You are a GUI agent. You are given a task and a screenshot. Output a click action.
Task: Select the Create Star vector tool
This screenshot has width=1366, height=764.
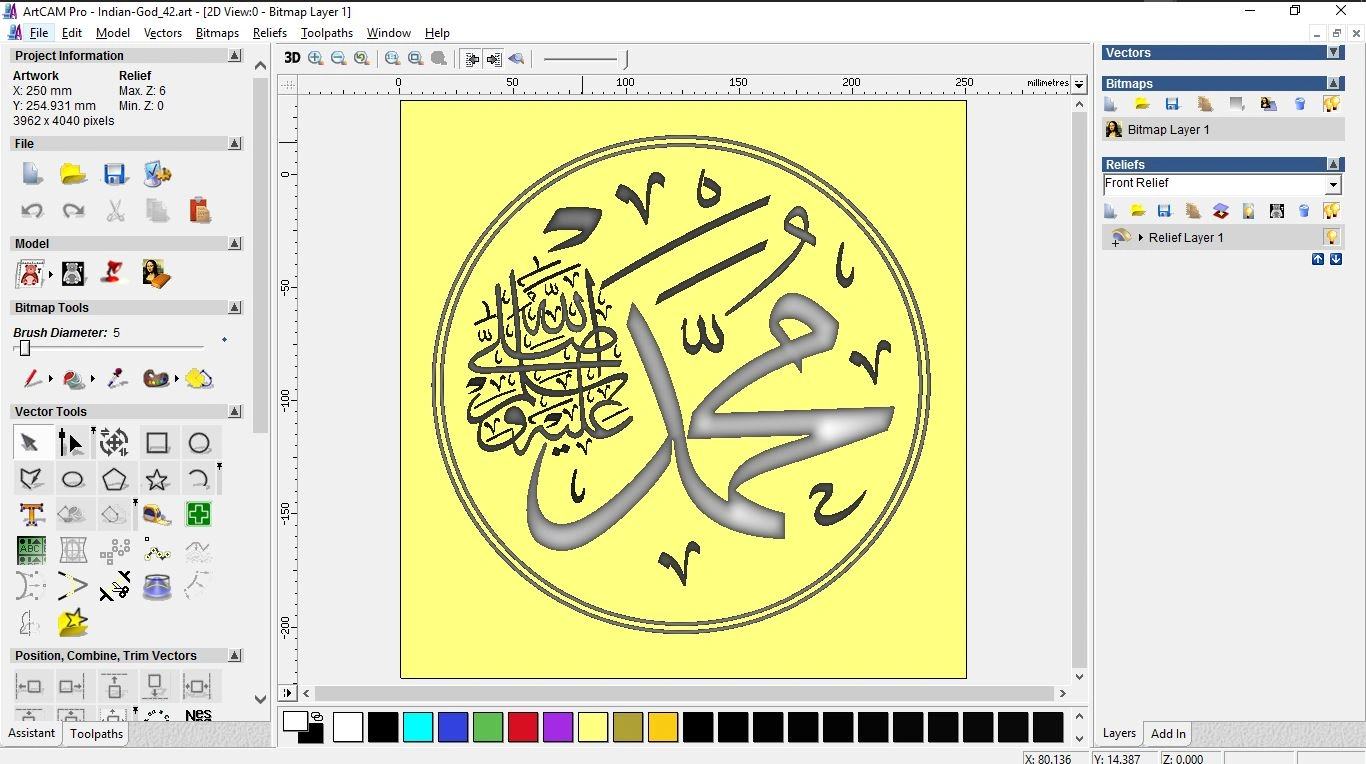click(x=157, y=480)
